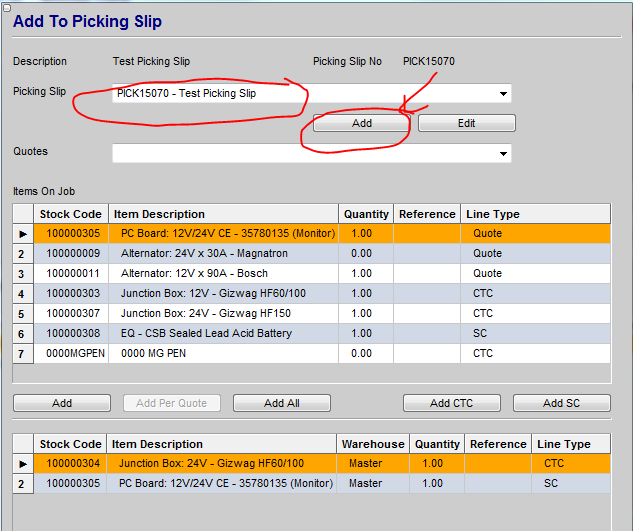Click the Add button beside Edit
The height and width of the screenshot is (531, 633).
[362, 123]
